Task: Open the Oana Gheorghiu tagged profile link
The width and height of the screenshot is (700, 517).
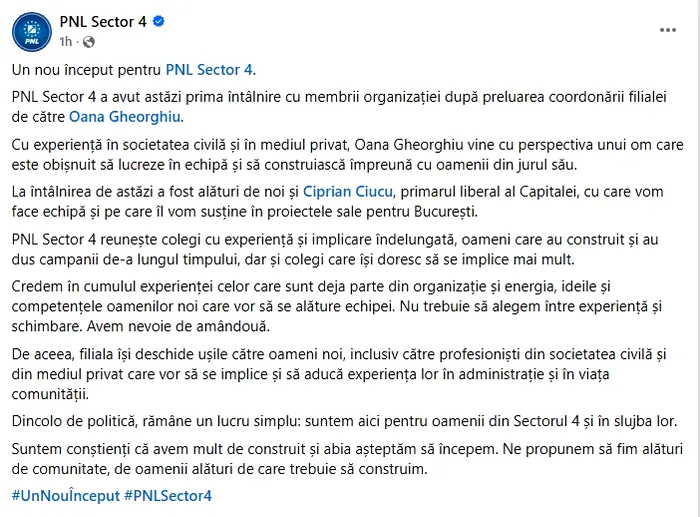Action: (x=125, y=117)
